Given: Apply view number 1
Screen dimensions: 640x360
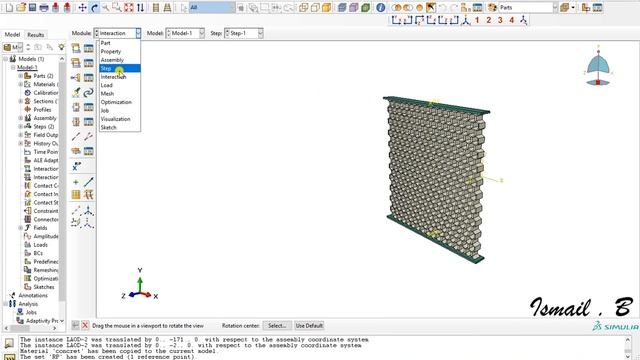Looking at the screenshot, I should pos(477,20).
